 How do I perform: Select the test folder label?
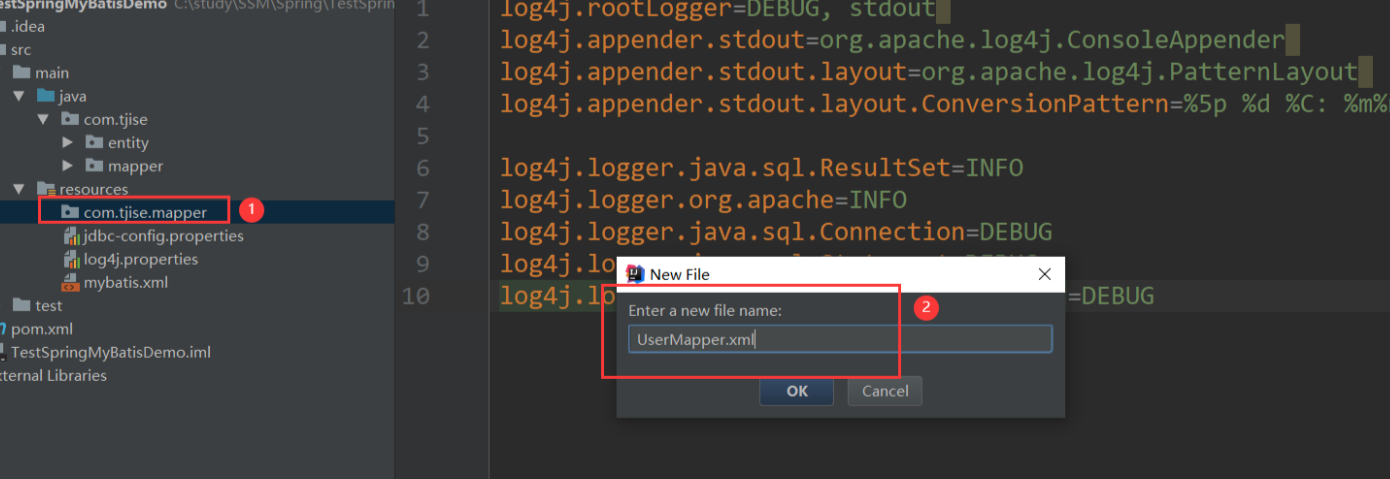click(x=48, y=305)
